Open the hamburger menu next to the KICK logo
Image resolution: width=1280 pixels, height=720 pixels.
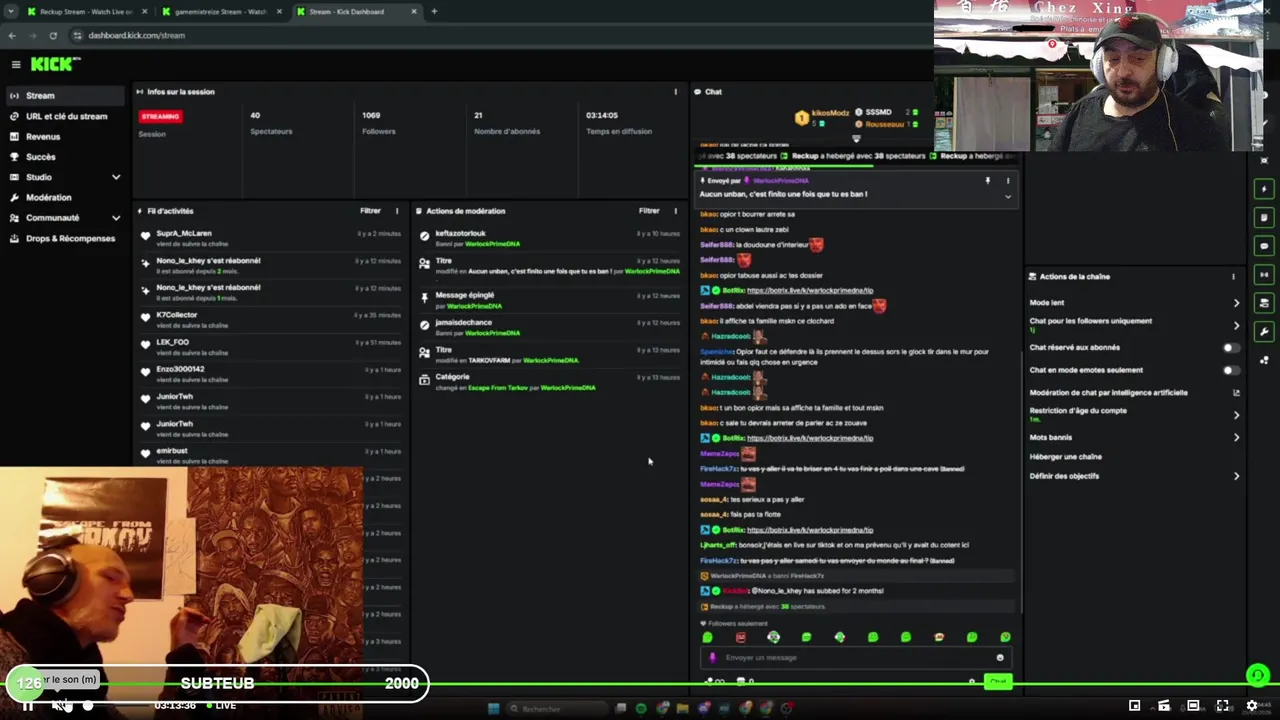click(x=16, y=64)
